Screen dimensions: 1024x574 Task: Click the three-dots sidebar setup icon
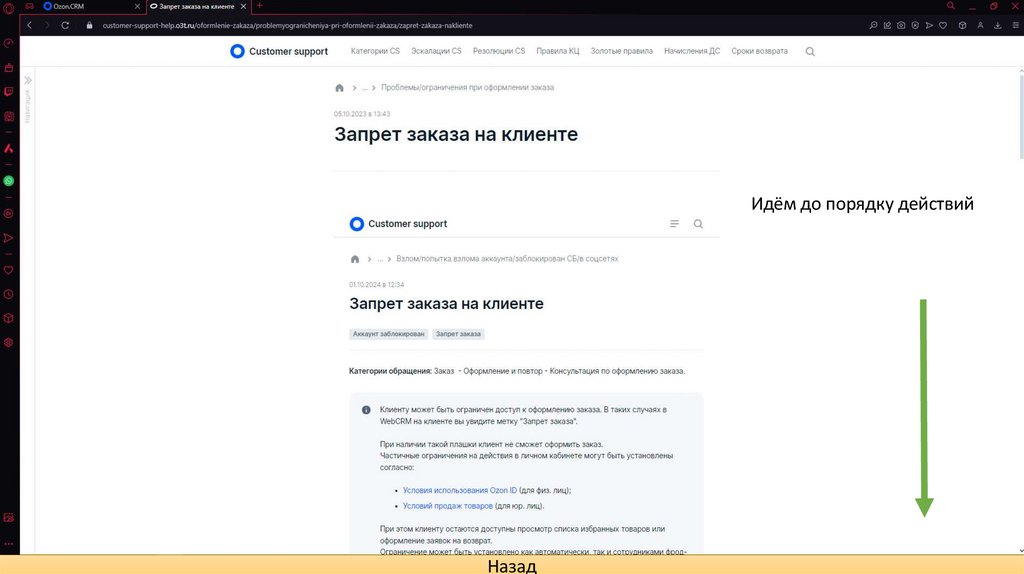[x=8, y=543]
